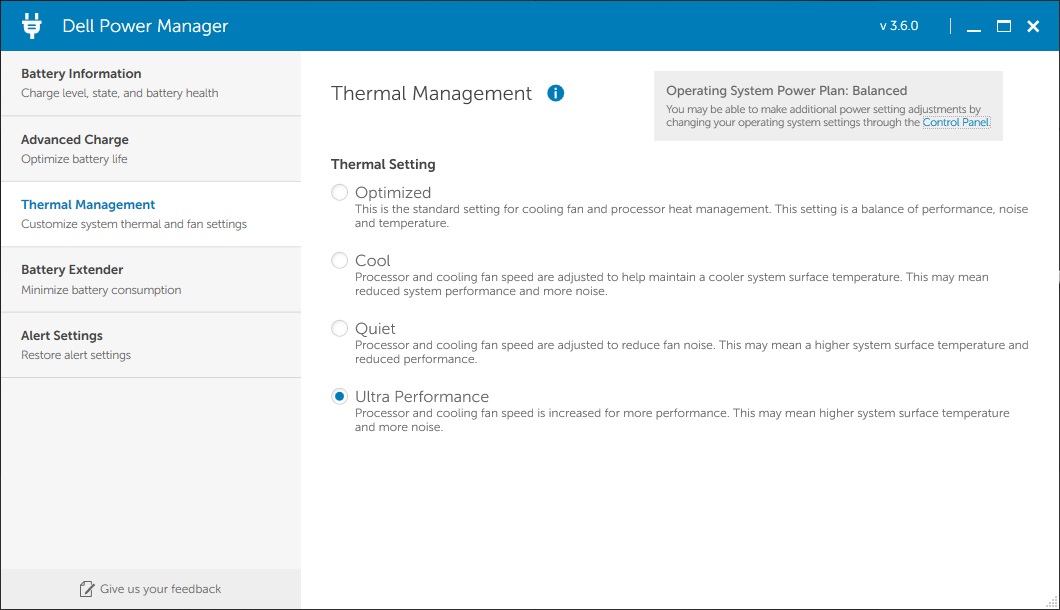Screen dimensions: 1060x610
Task: Select the Ultra Performance radio button
Action: coord(339,396)
